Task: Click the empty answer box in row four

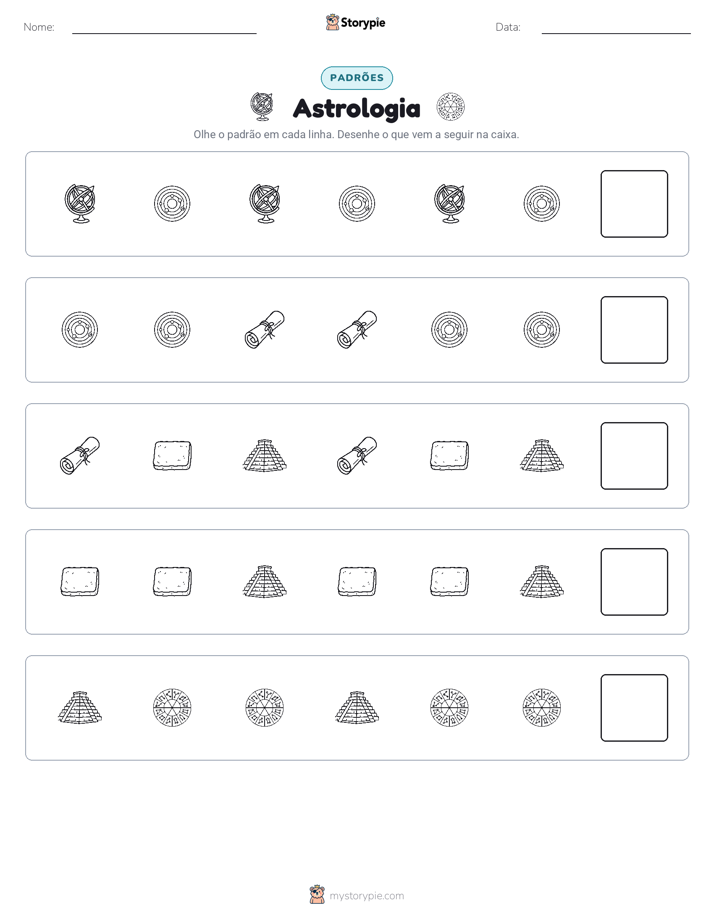Action: point(634,582)
